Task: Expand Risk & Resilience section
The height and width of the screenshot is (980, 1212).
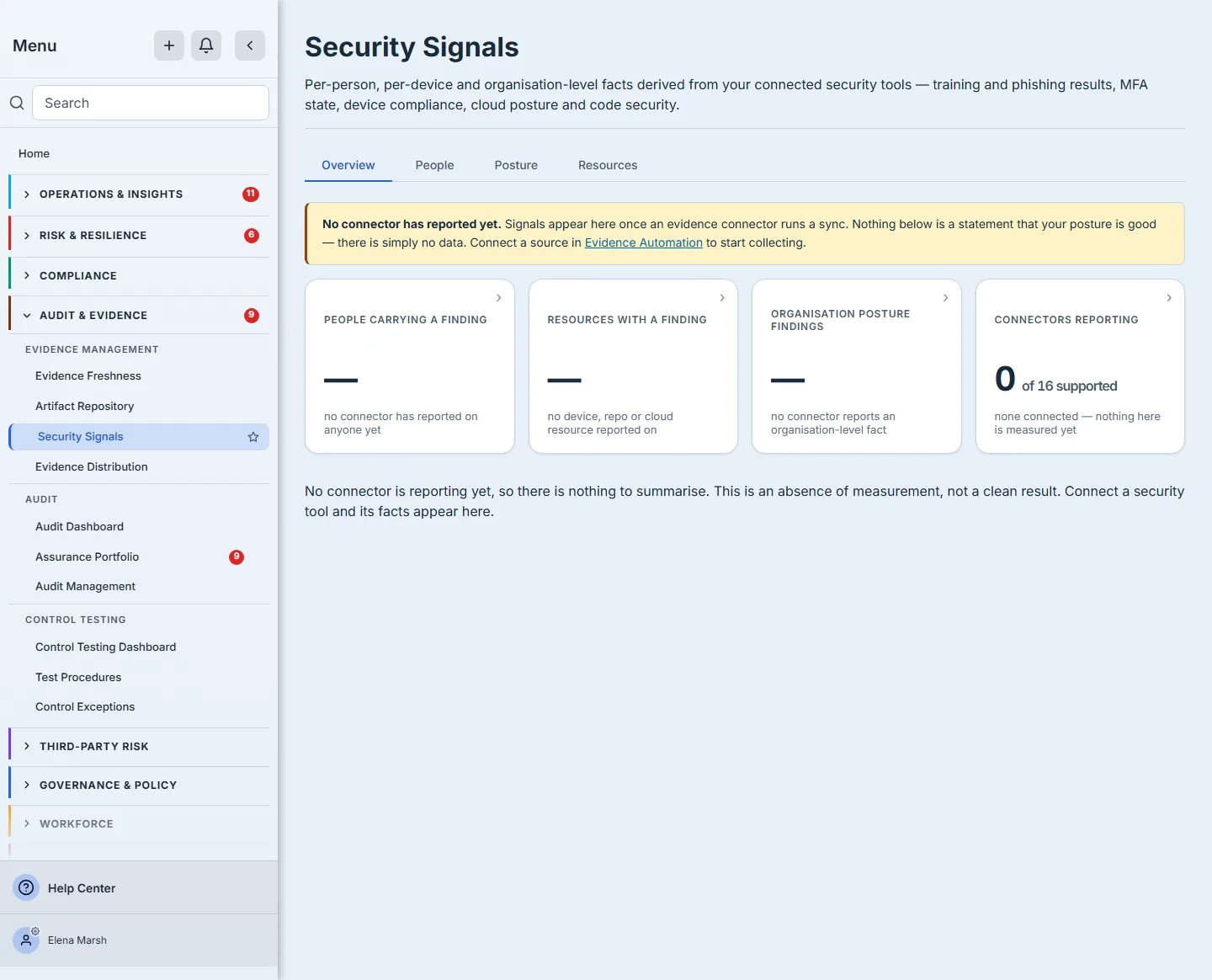Action: coord(139,236)
